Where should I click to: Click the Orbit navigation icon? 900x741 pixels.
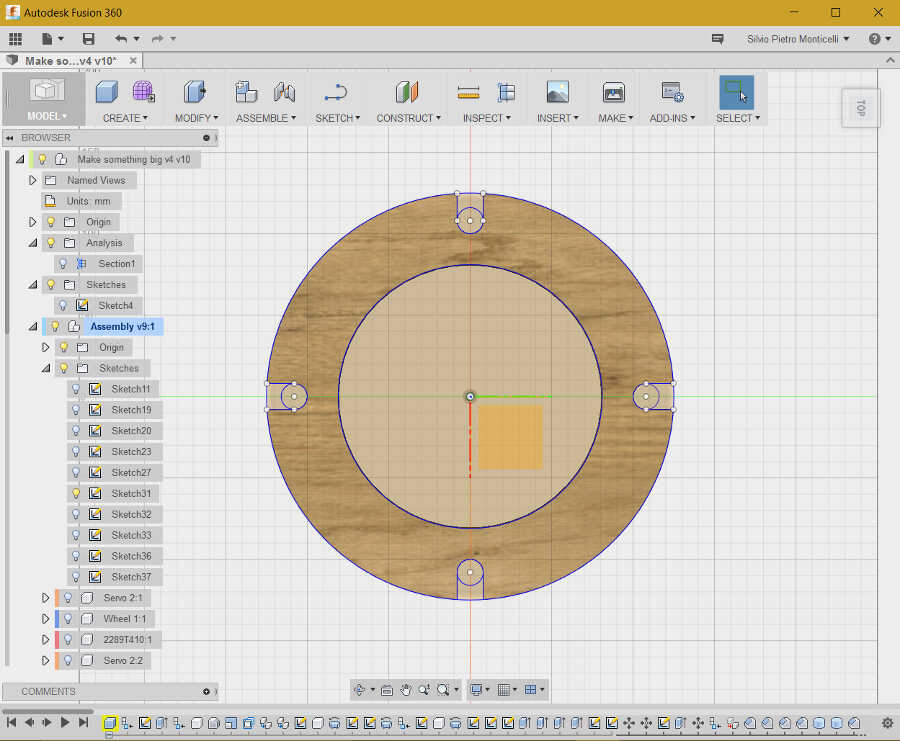359,689
